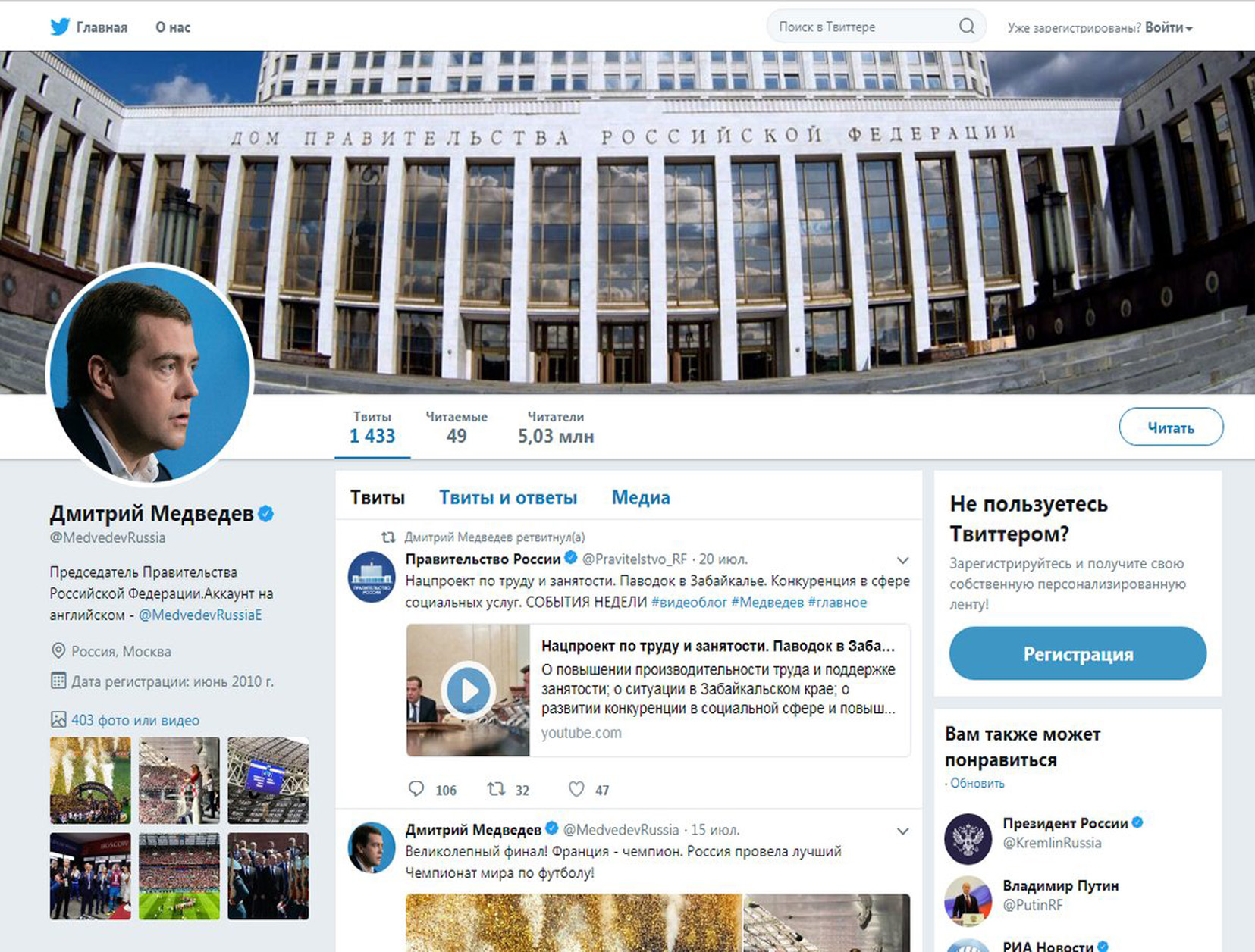Open Владимир Путин suggested account avatar
Viewport: 1255px width, 952px height.
click(x=968, y=901)
